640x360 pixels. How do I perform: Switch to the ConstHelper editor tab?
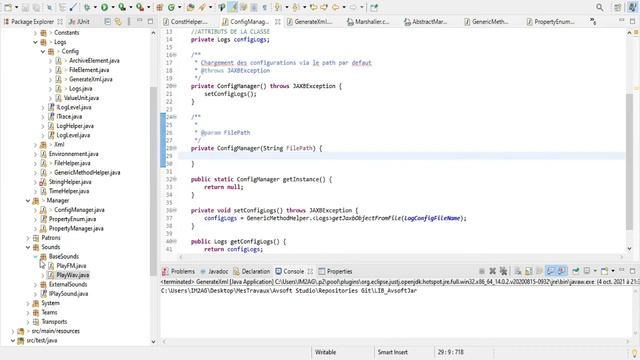185,22
